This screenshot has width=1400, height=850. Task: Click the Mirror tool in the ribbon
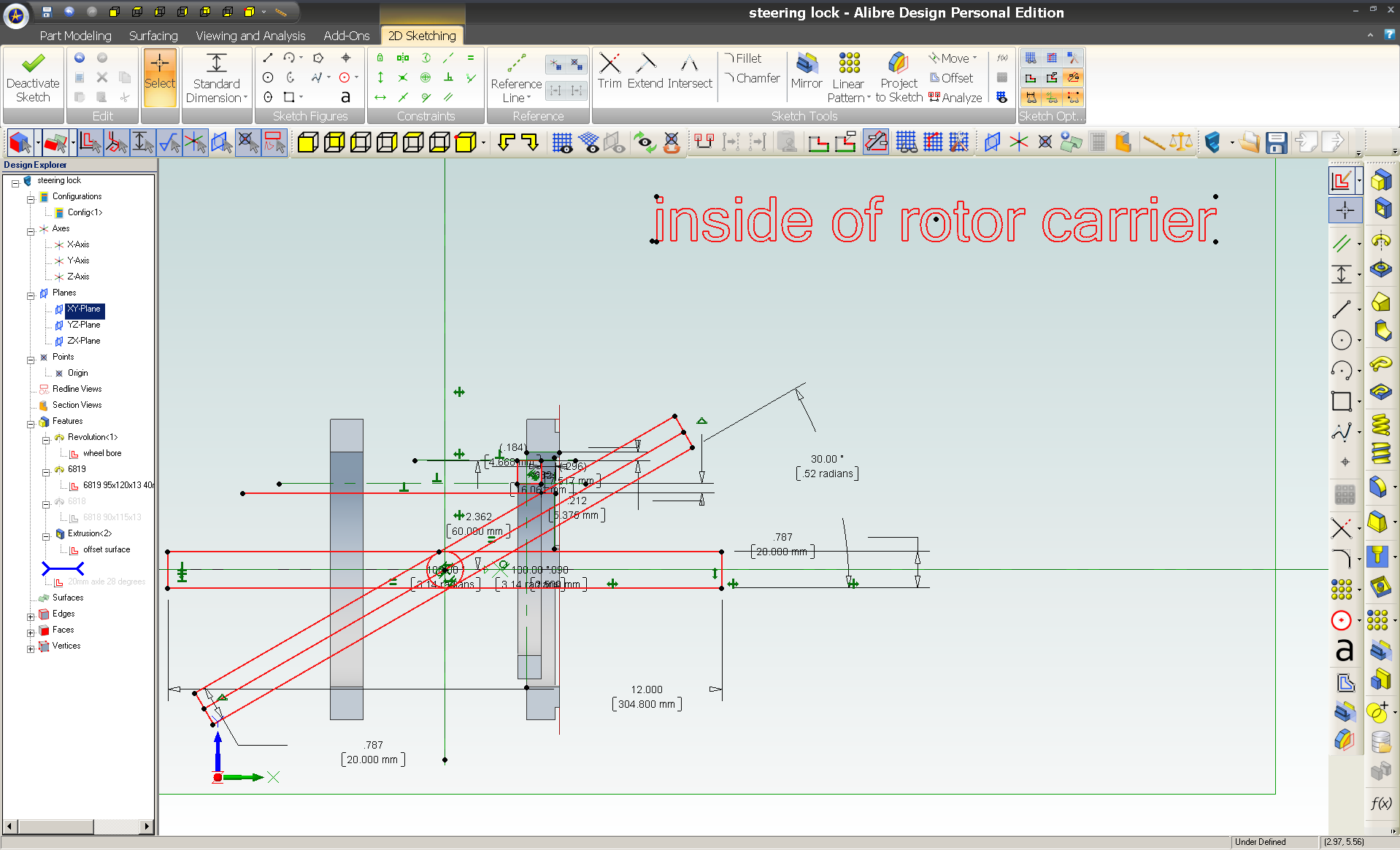(x=807, y=72)
